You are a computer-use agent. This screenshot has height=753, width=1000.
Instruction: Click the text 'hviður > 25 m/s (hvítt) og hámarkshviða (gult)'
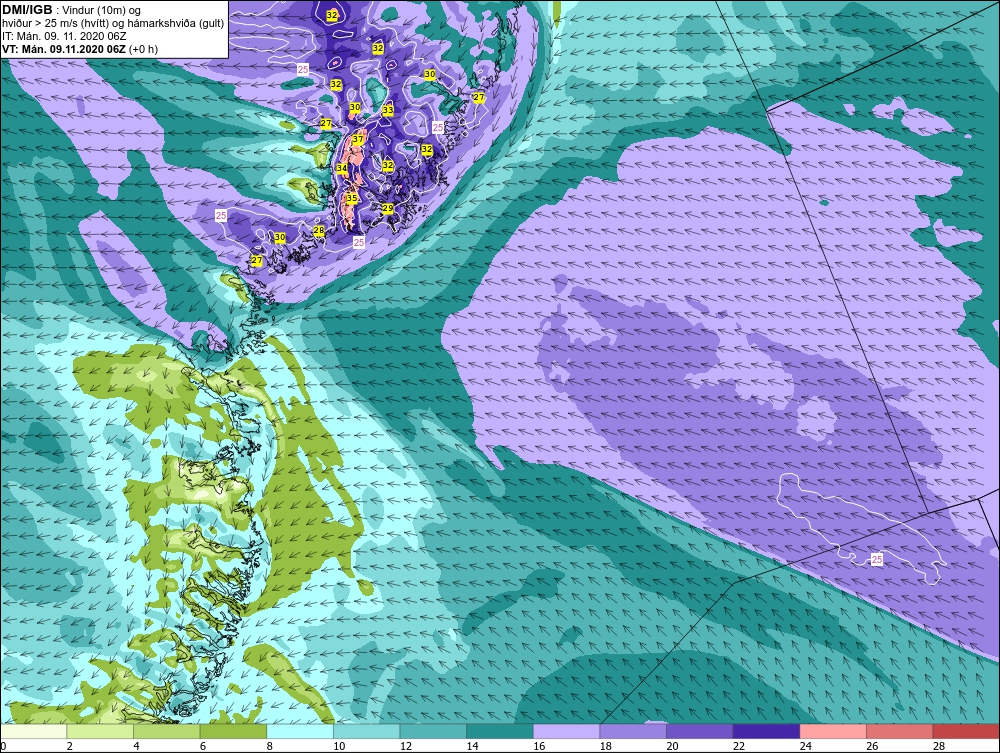(x=113, y=23)
